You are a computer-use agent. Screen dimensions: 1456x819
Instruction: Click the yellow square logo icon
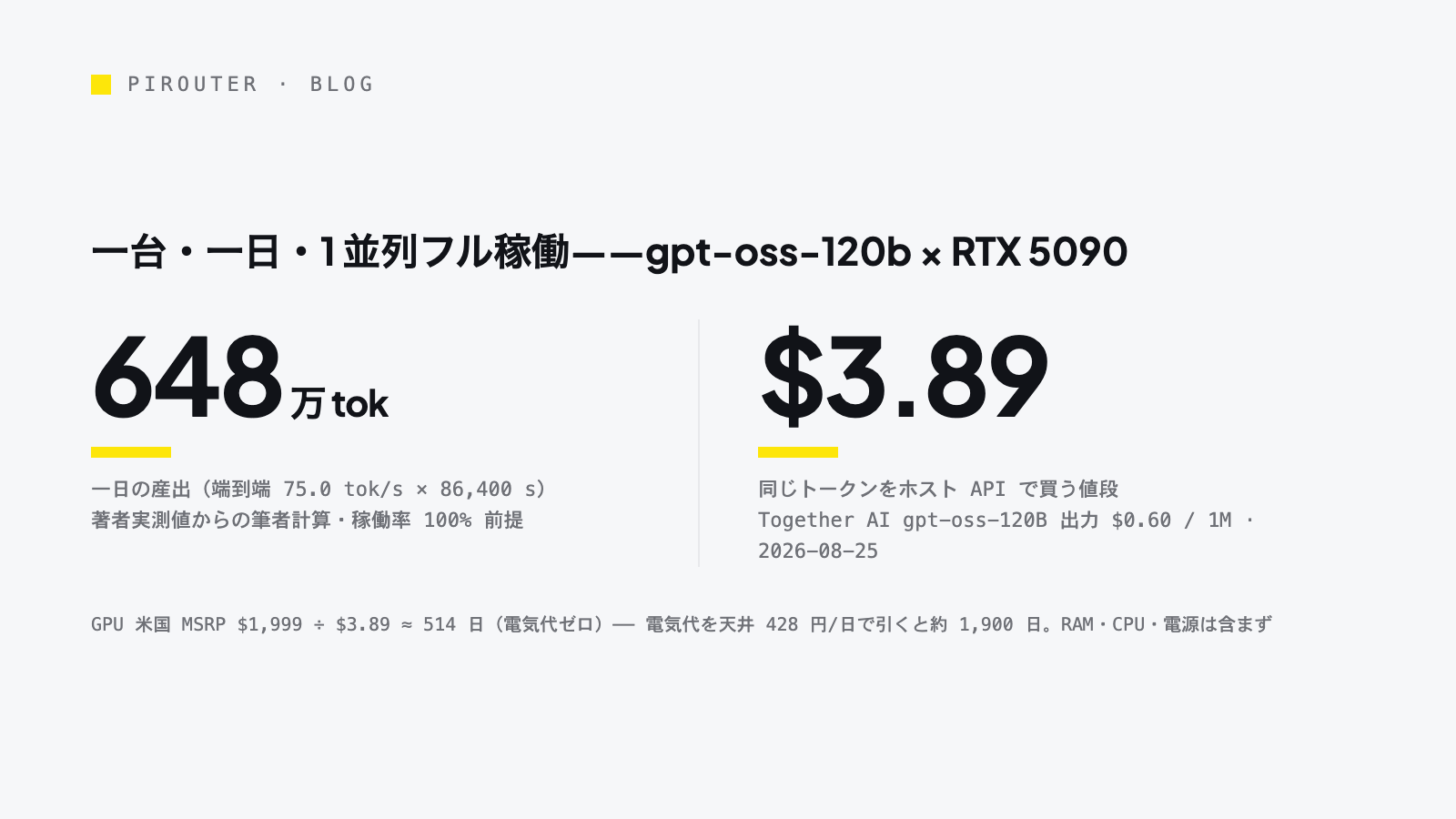click(101, 85)
